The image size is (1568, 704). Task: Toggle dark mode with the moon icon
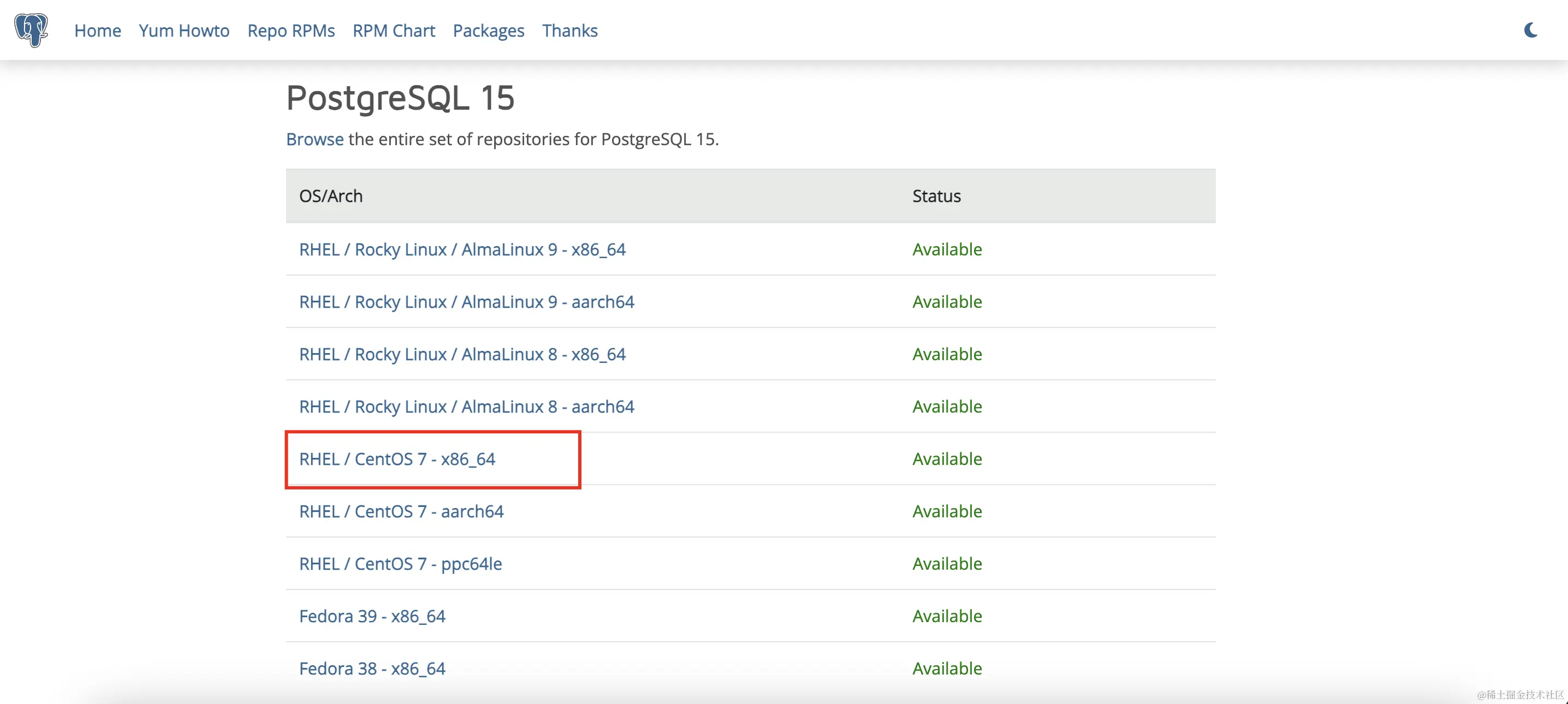click(1531, 29)
